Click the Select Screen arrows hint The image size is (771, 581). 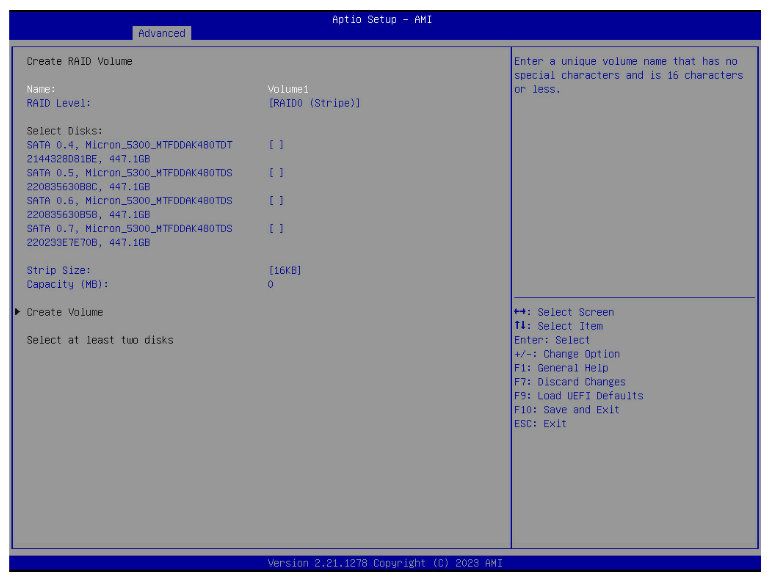click(564, 313)
